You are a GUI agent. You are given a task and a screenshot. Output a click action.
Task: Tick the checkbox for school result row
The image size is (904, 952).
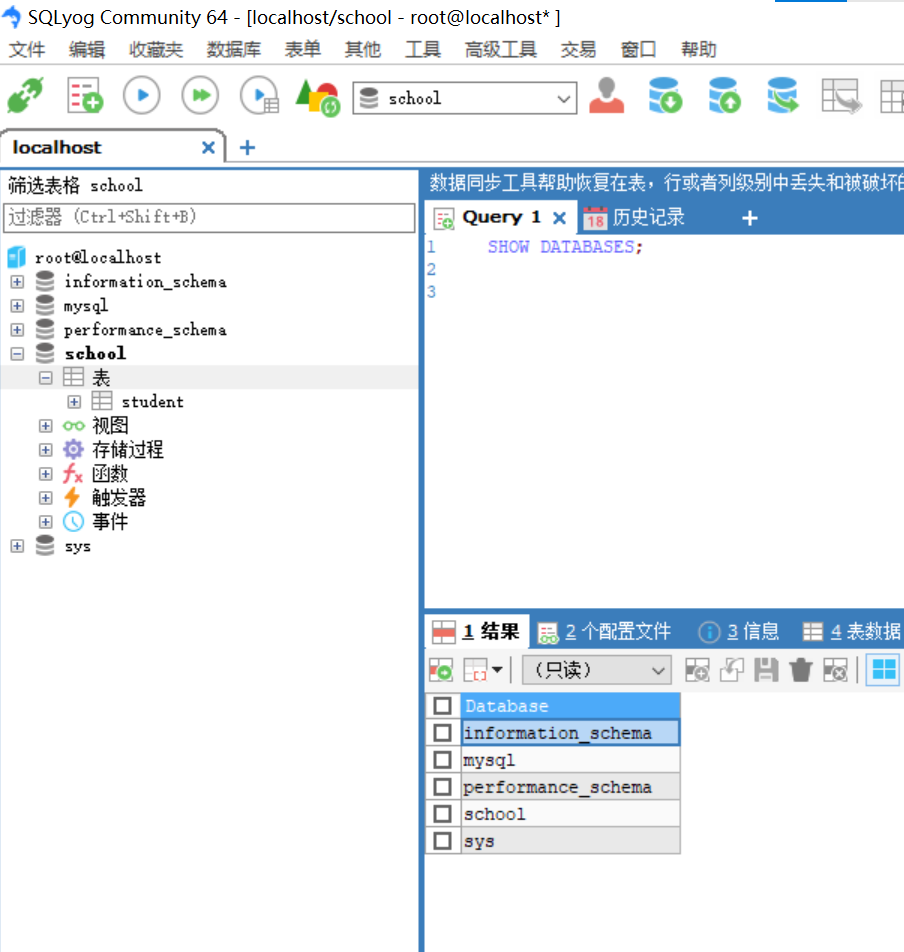click(443, 814)
